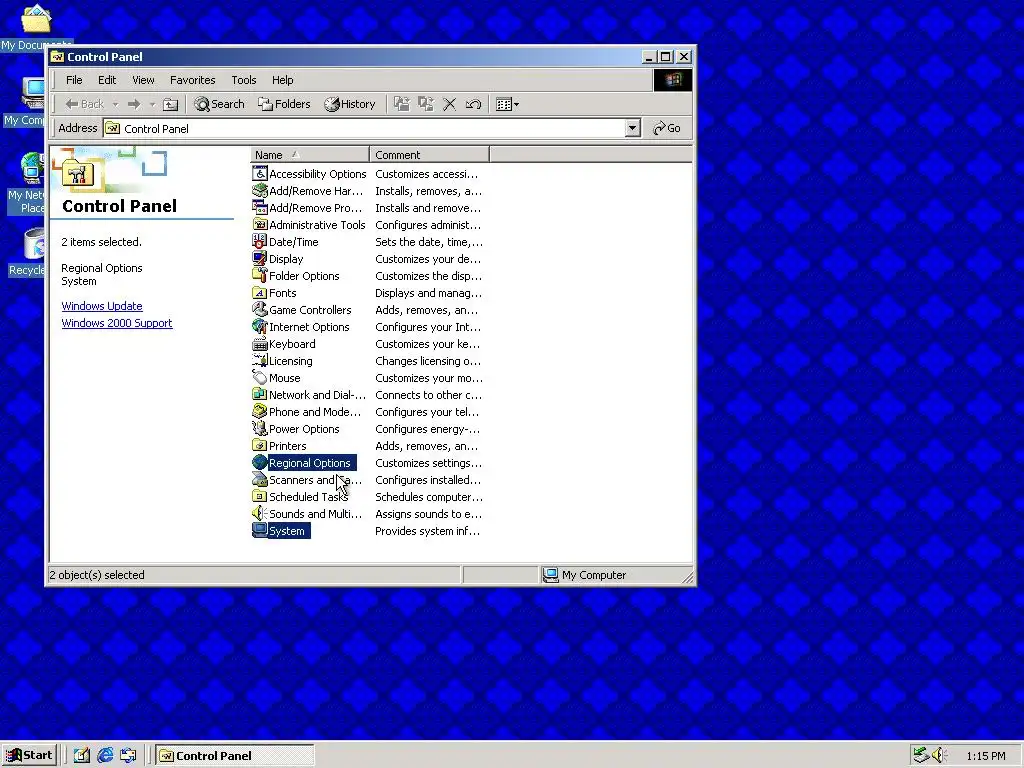Click the My Computer status bar entry
Viewport: 1024px width, 768px height.
[x=585, y=575]
